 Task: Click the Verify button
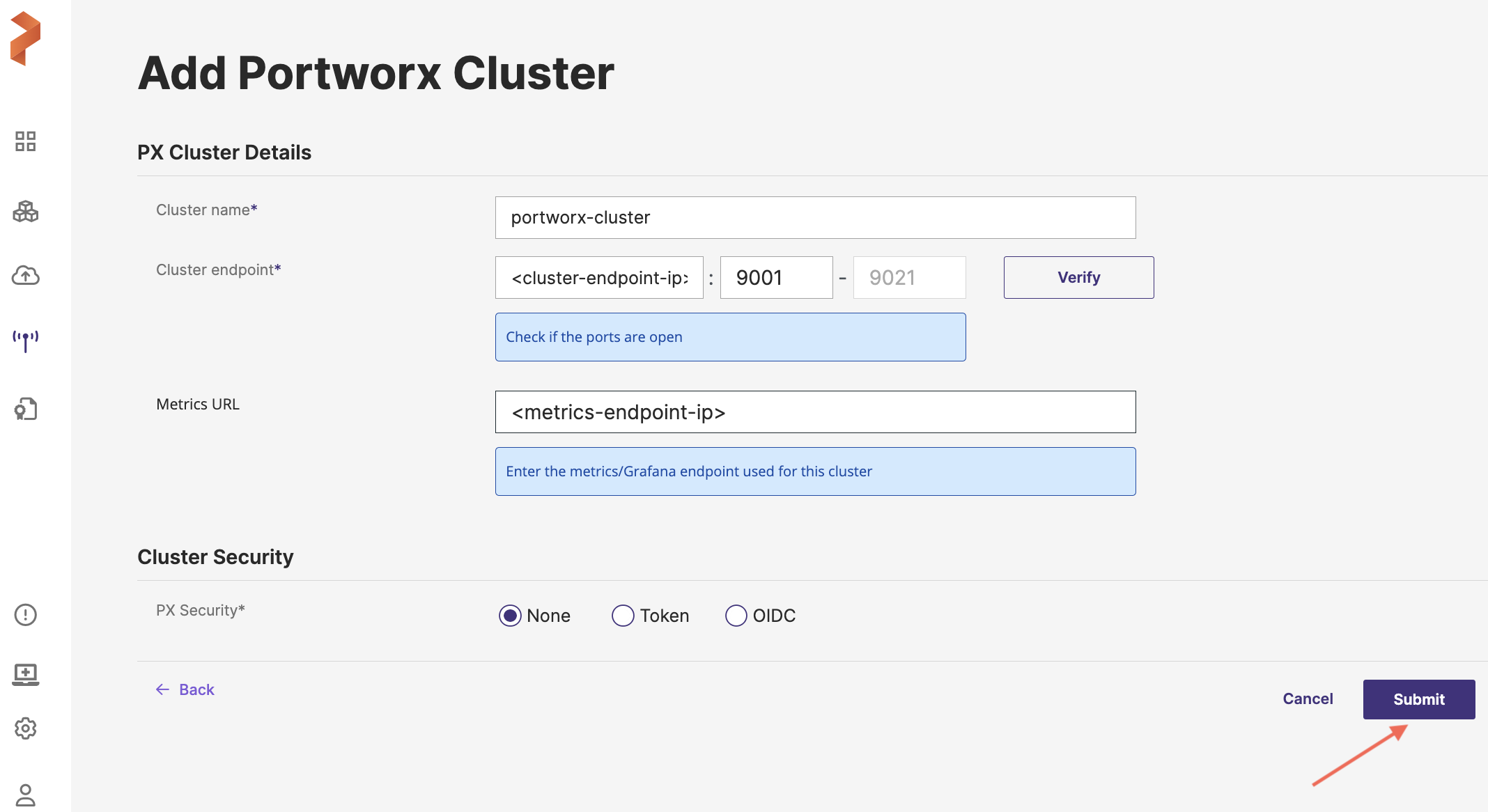1078,277
